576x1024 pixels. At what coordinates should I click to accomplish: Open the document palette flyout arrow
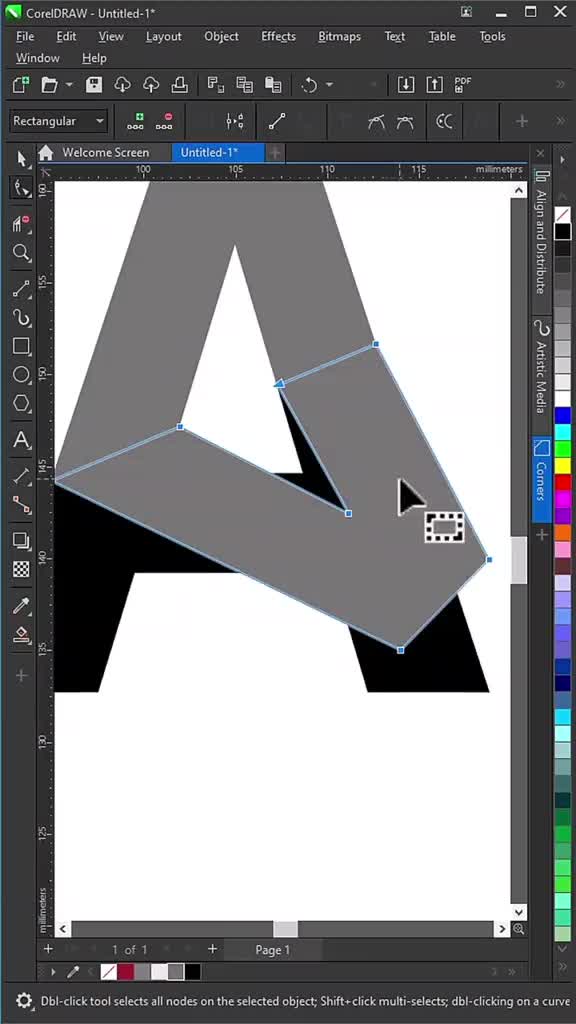click(53, 972)
